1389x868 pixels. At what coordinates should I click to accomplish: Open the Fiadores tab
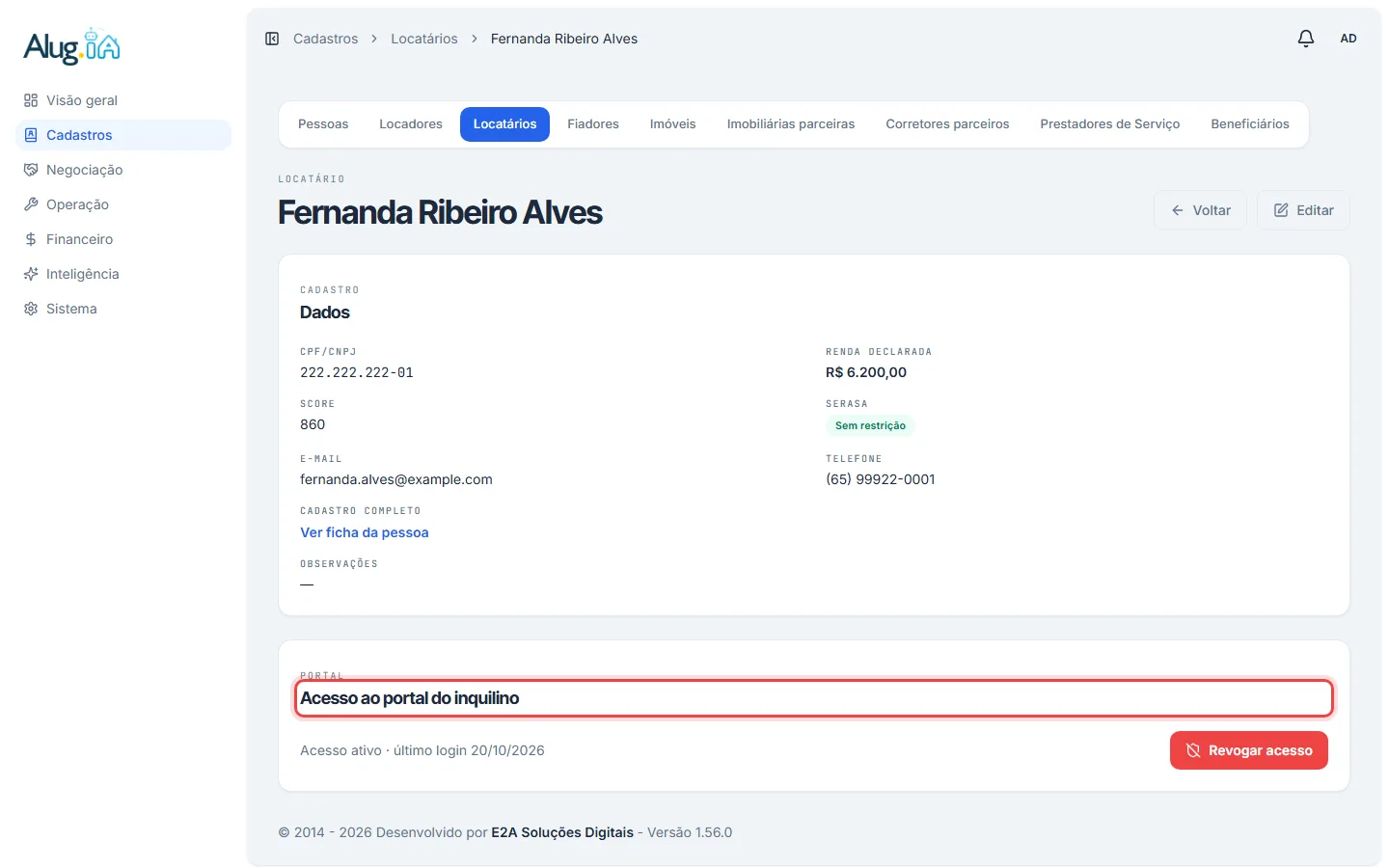[593, 124]
